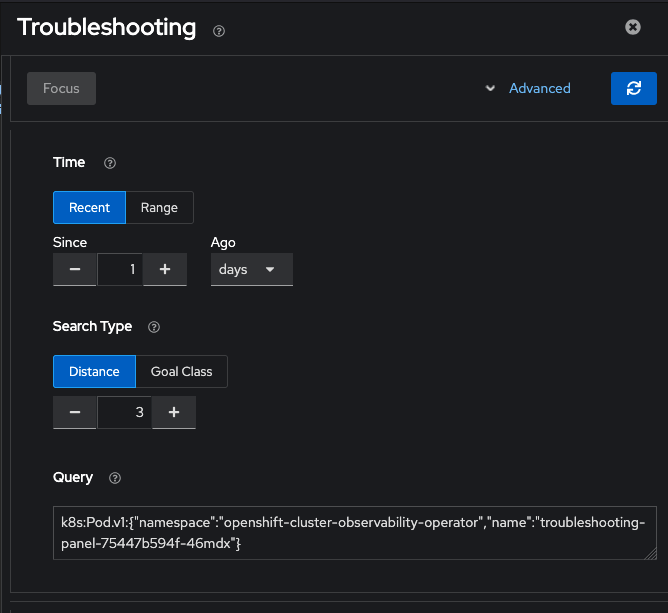Decrease the Since value with minus

75,270
